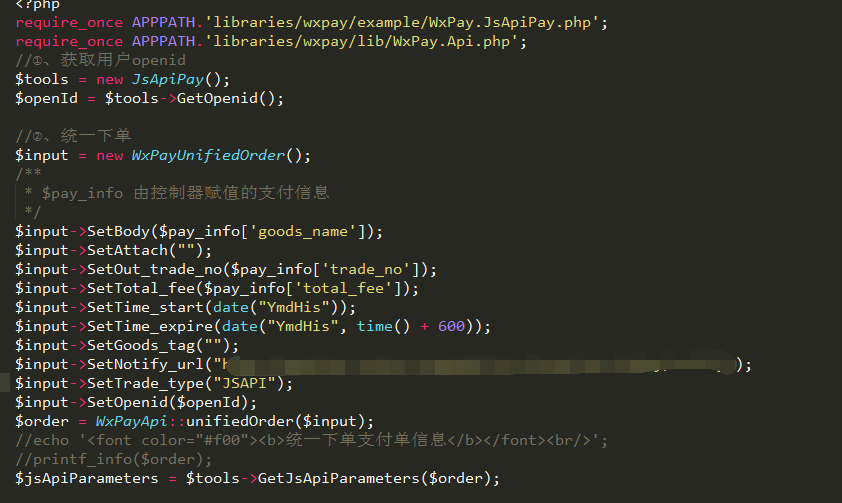Screen dimensions: 842x503
Task: Click the line $input->SetOpenid($openId);
Action: 136,402
